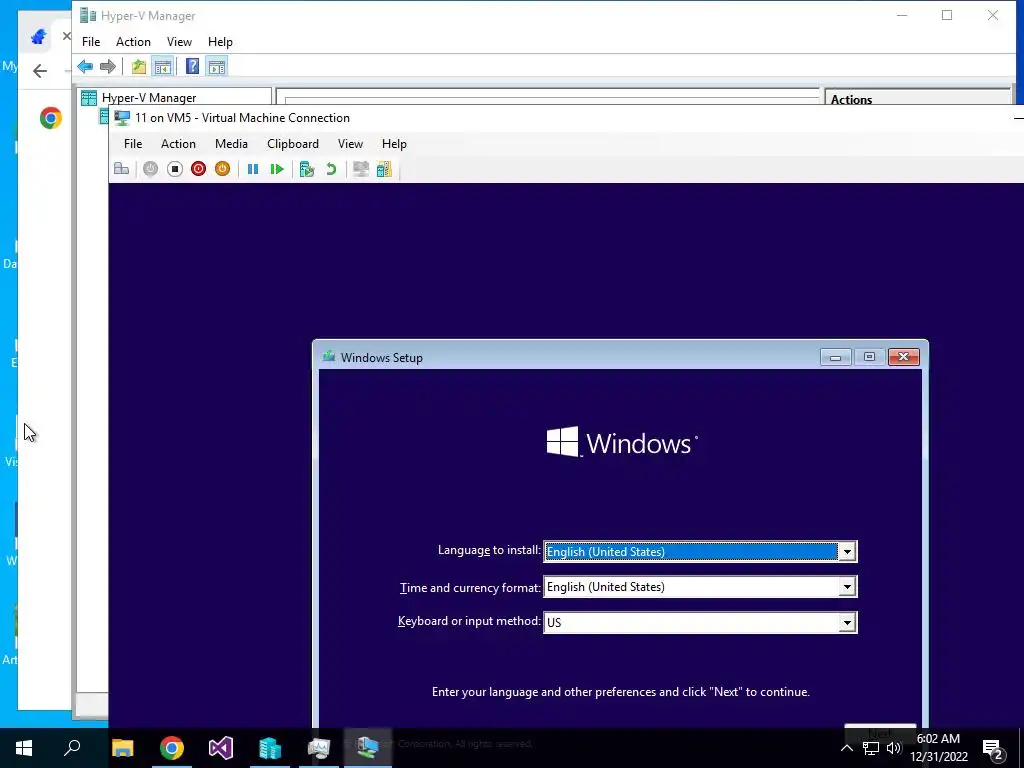The height and width of the screenshot is (768, 1024).
Task: Open notification center with 2 notifications
Action: 993,748
